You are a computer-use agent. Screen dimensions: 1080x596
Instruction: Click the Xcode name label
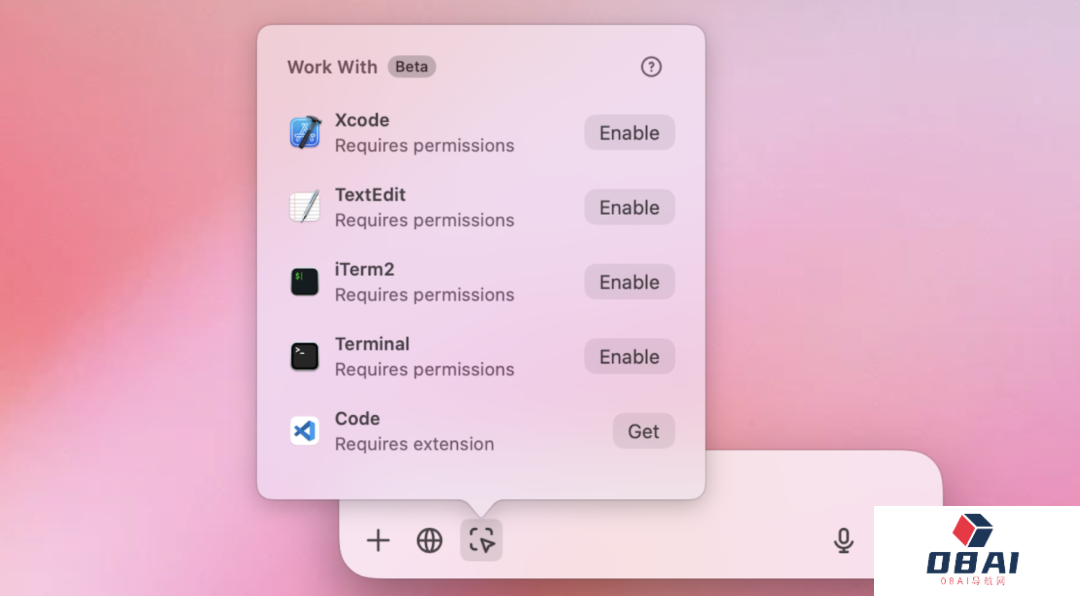click(362, 120)
